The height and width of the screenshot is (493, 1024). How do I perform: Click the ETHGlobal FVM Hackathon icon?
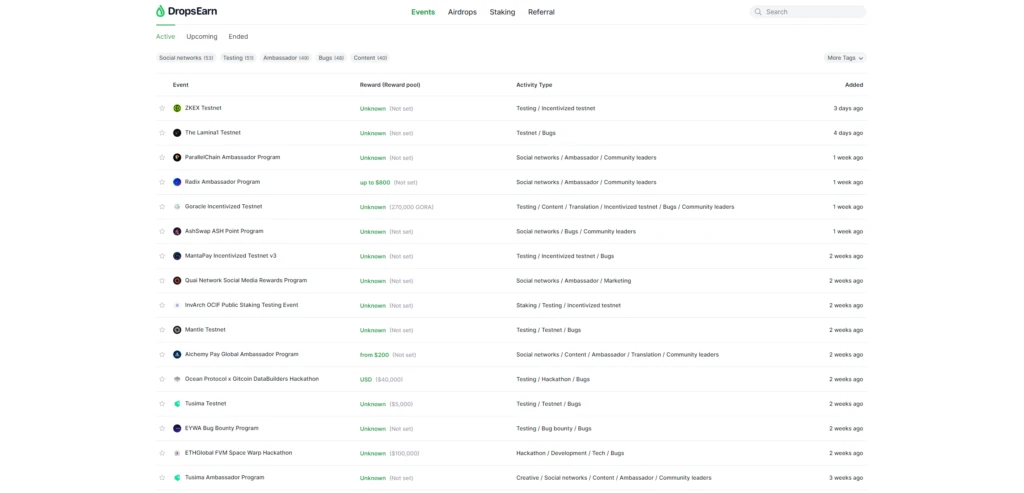[177, 453]
